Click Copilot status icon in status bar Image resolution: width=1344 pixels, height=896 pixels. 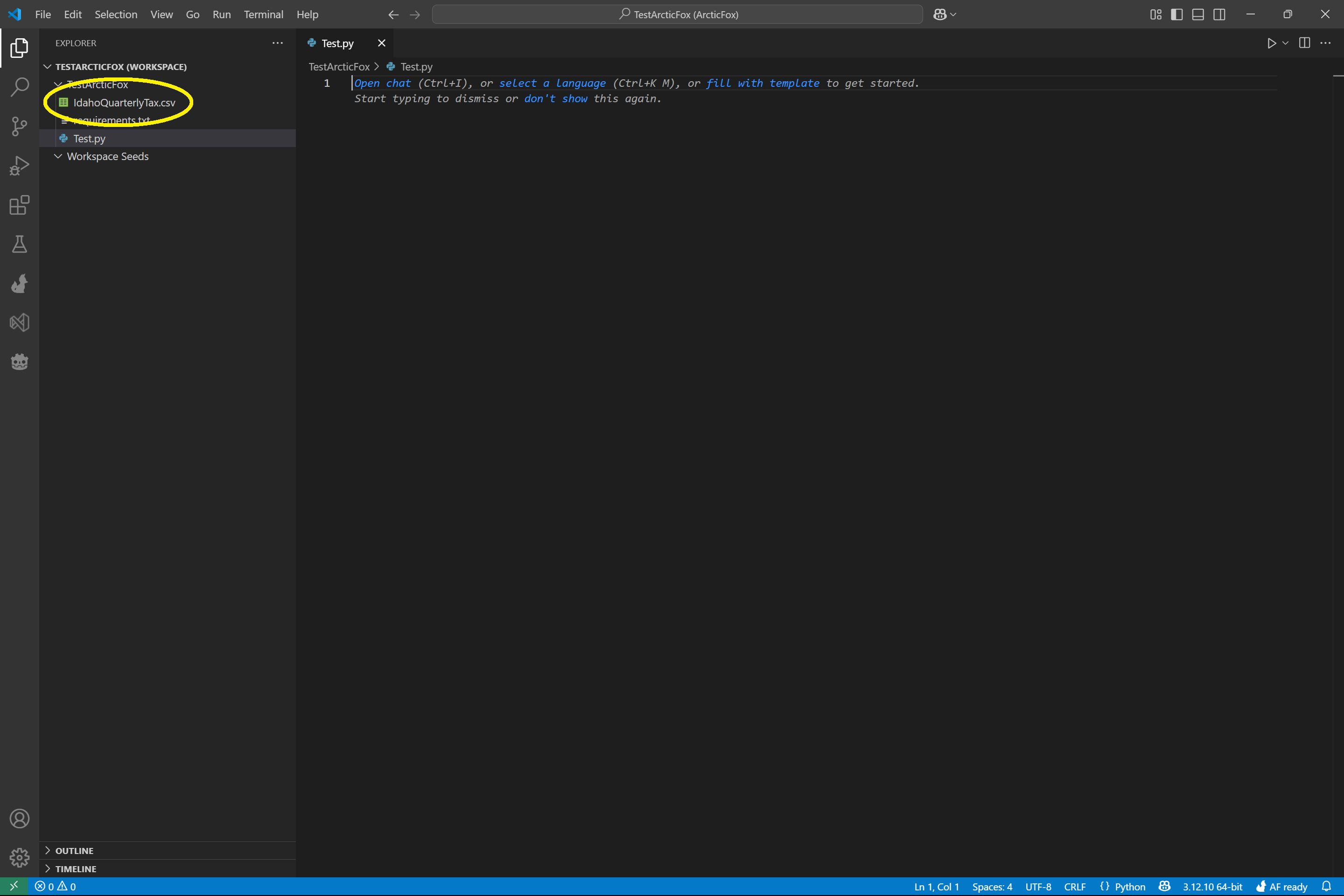coord(1164,886)
